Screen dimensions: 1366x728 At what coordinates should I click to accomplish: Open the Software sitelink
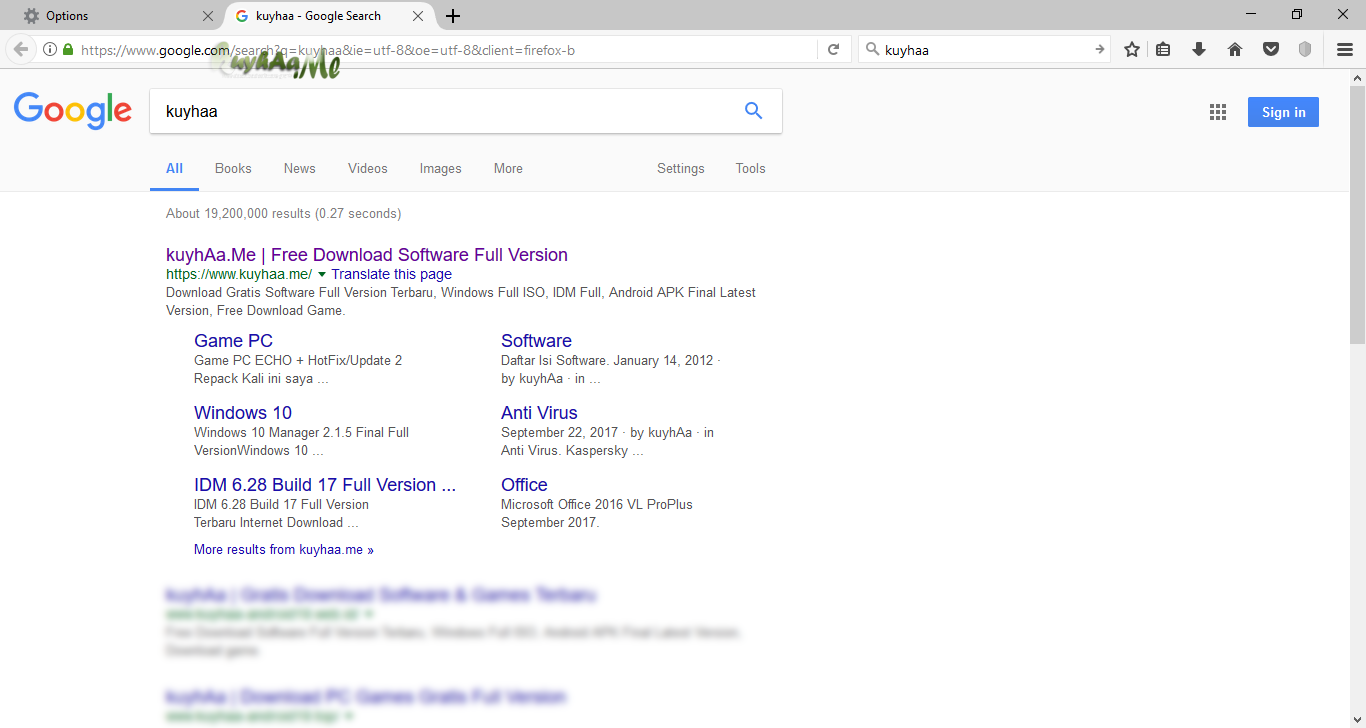(x=536, y=341)
